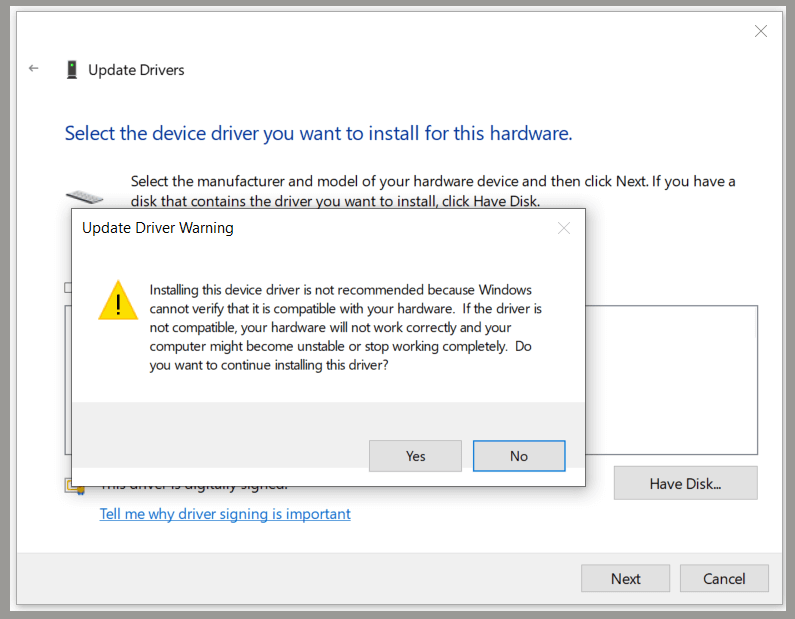This screenshot has height=619, width=795.
Task: Click the yellow warning triangle icon
Action: pyautogui.click(x=118, y=301)
